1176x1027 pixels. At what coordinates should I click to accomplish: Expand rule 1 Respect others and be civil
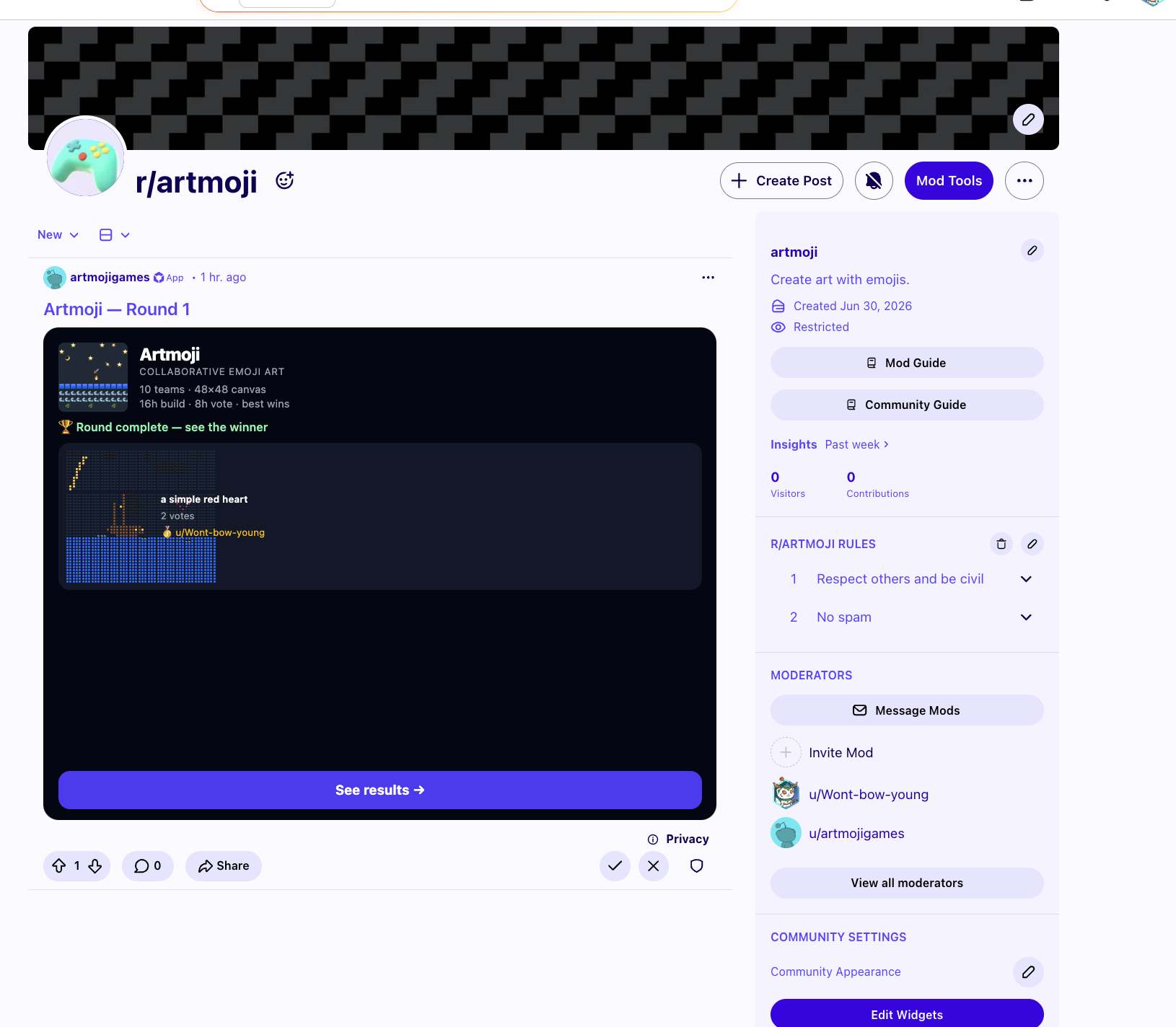tap(907, 579)
